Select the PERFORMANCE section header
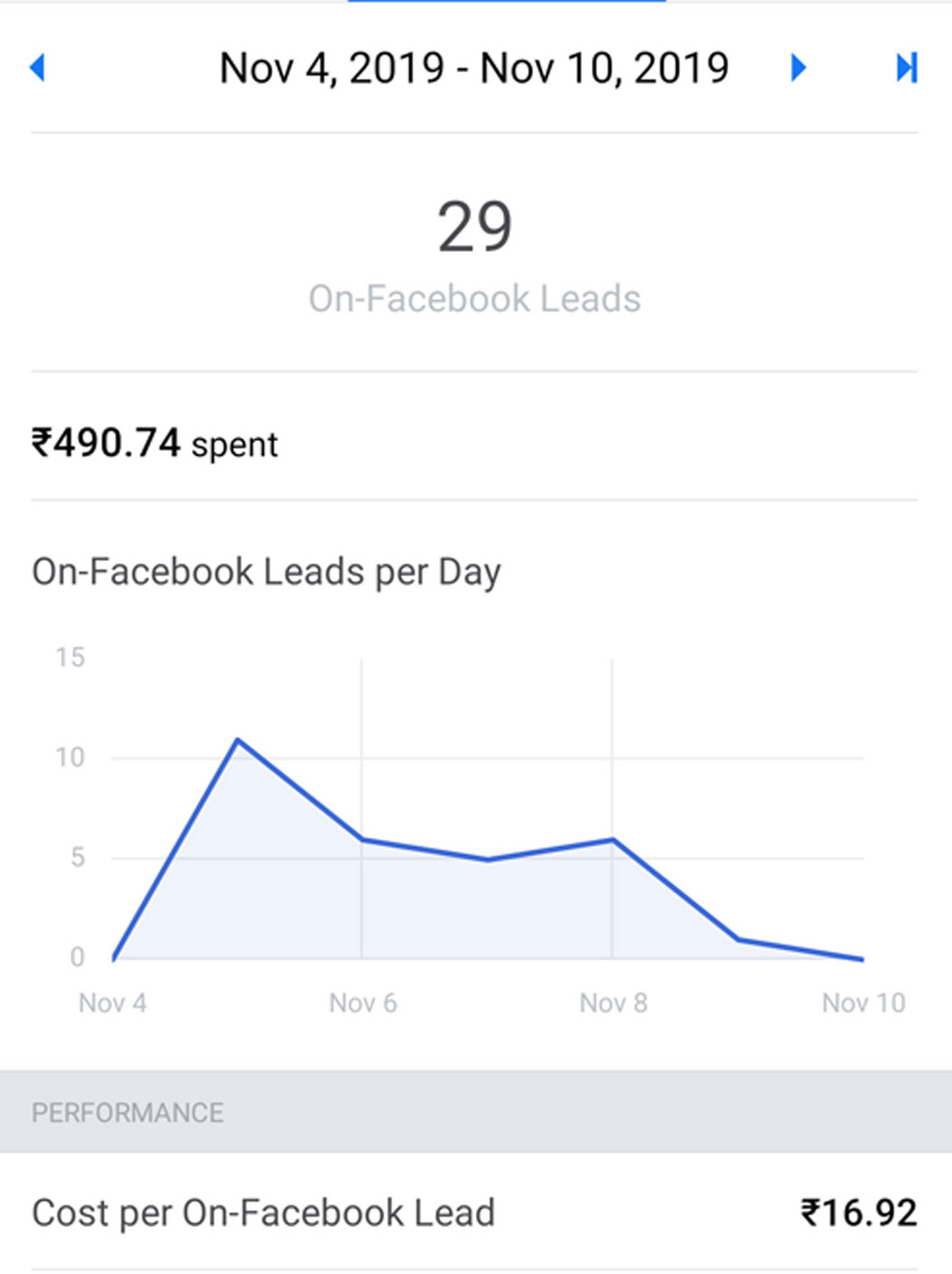 pyautogui.click(x=128, y=1113)
